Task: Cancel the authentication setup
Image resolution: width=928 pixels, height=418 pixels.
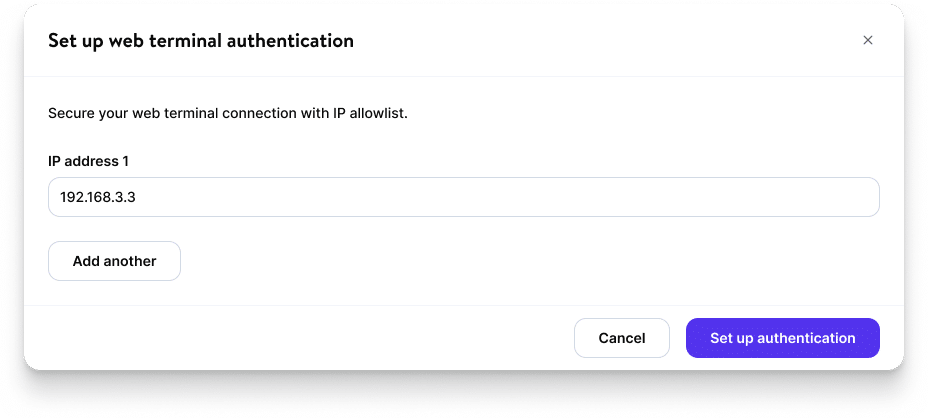Action: pos(621,338)
